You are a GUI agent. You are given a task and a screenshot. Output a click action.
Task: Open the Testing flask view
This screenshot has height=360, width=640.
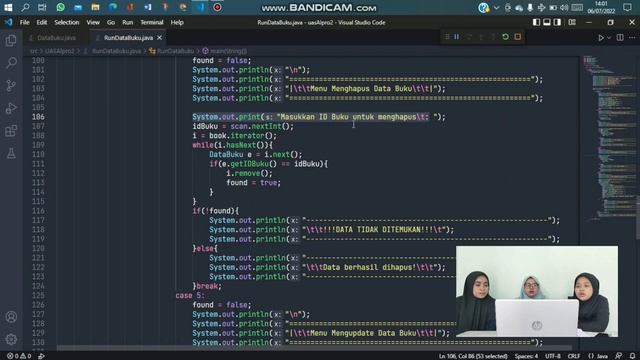11,153
